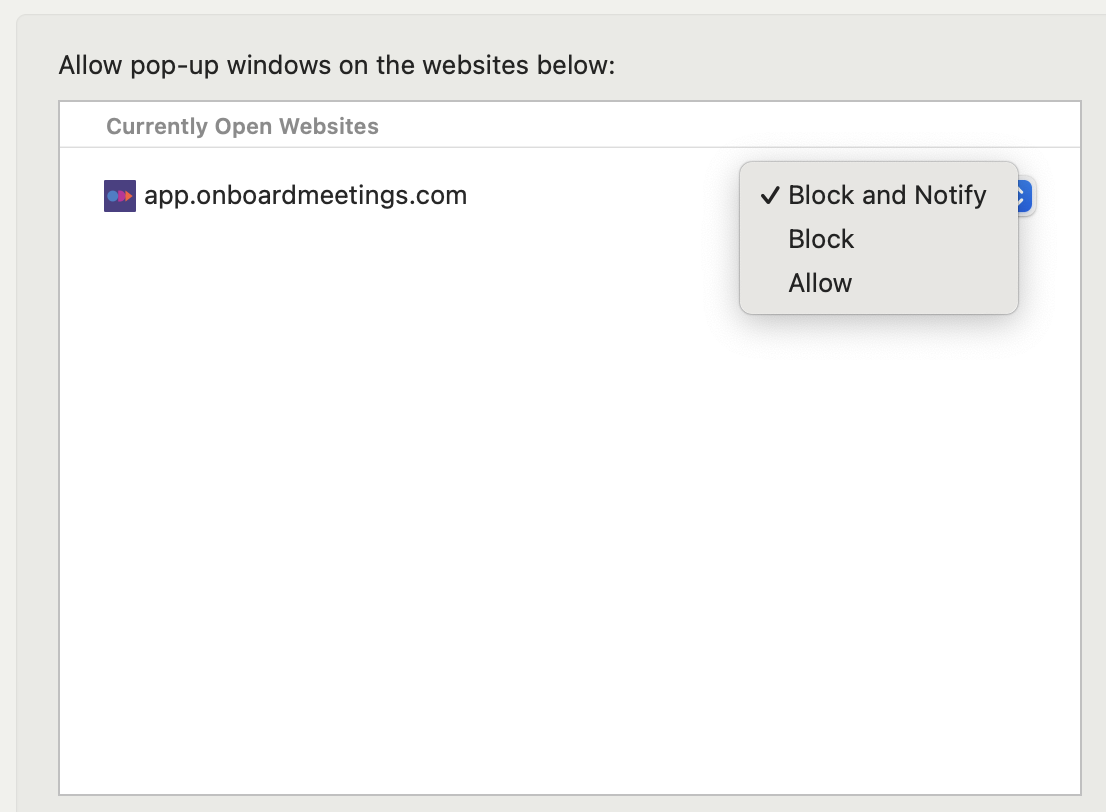Click empty menu space right of Allow
This screenshot has height=812, width=1106.
pos(930,283)
